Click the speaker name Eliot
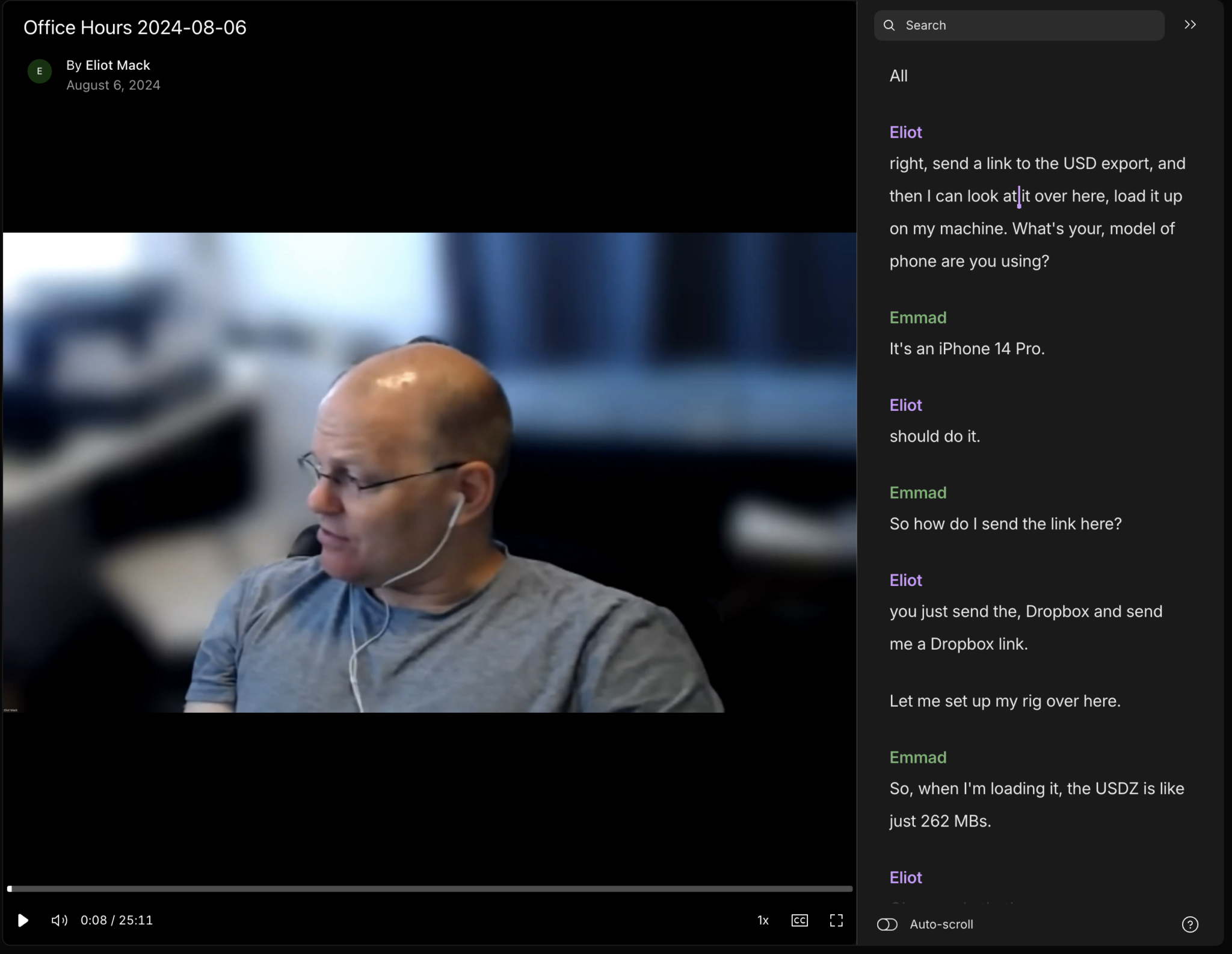This screenshot has width=1232, height=954. tap(905, 132)
